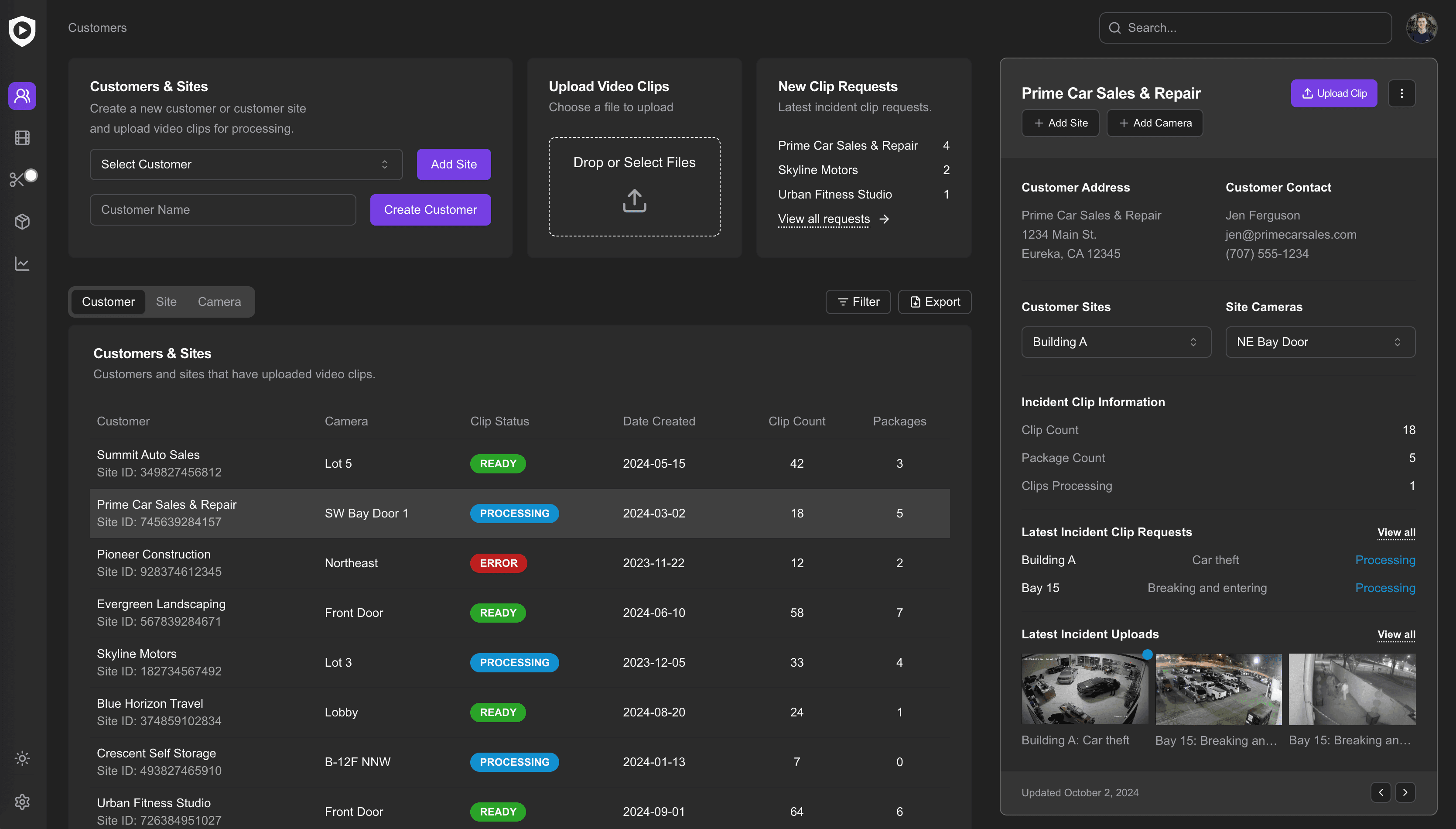Select the packages icon in the sidebar

click(x=22, y=222)
